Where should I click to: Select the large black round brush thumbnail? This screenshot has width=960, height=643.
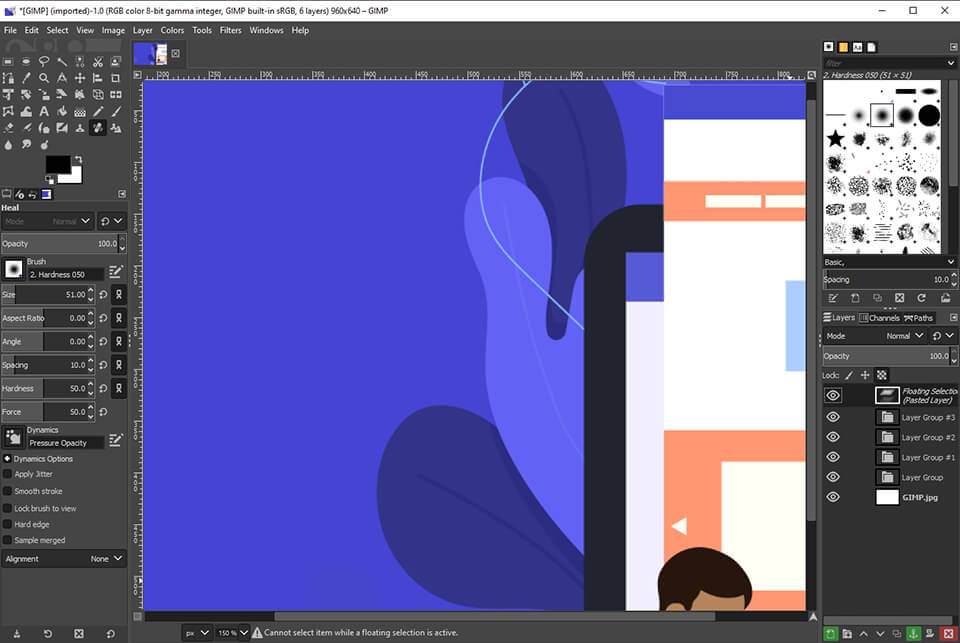point(928,115)
